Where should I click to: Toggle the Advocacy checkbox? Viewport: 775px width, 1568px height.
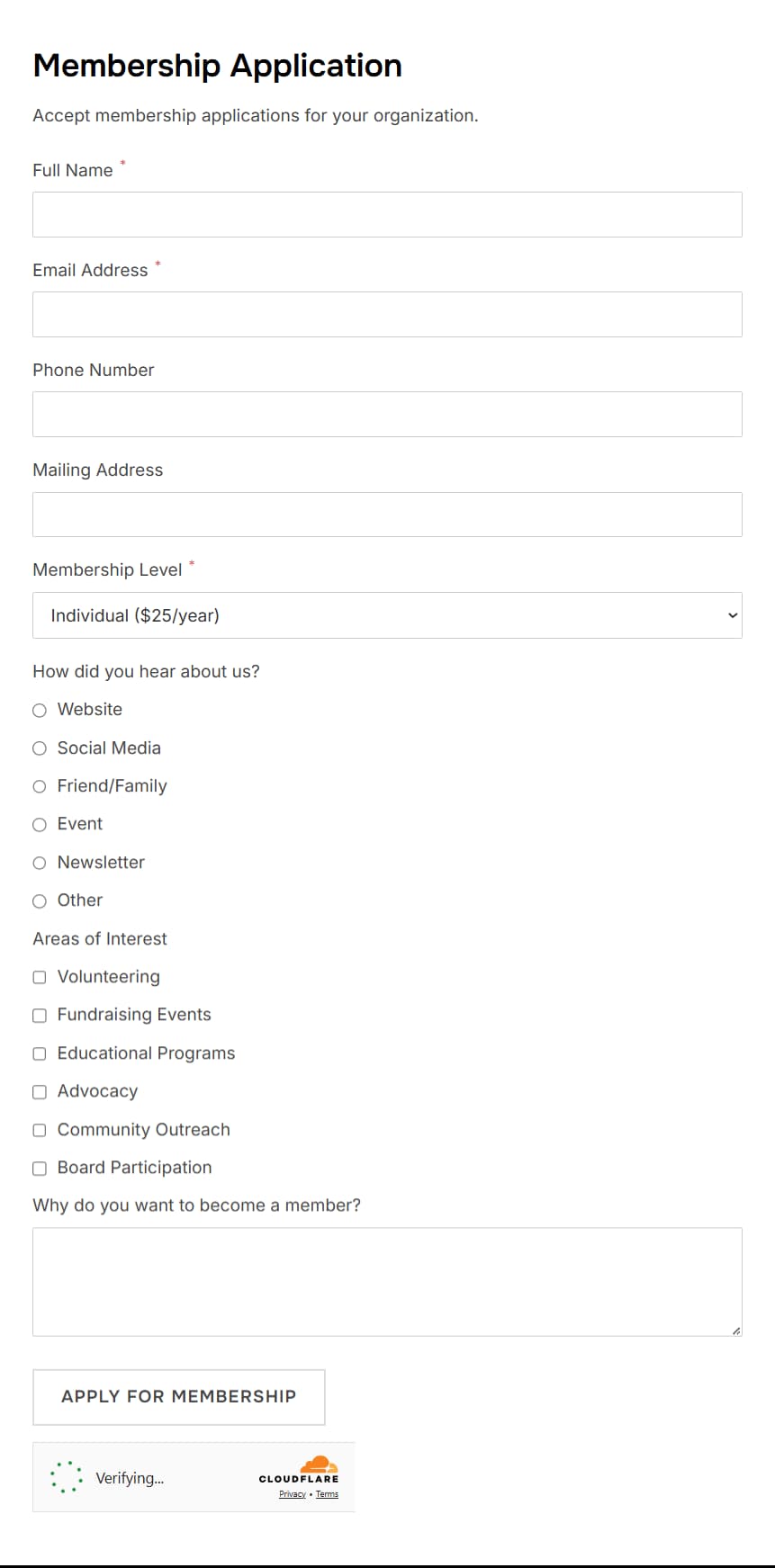40,1091
